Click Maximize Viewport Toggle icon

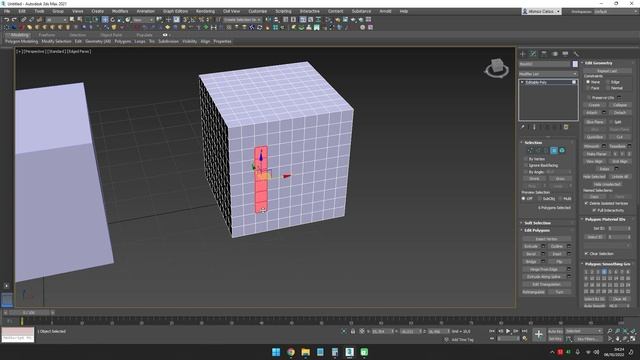[x=633, y=339]
